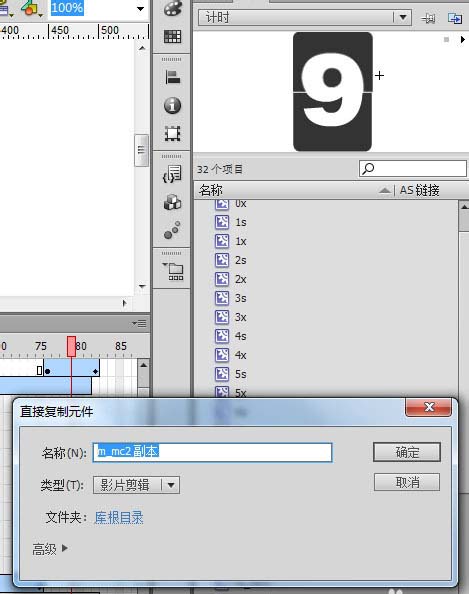Open the timeline panel options menu
Viewport: 469px width, 594px height.
[x=139, y=324]
